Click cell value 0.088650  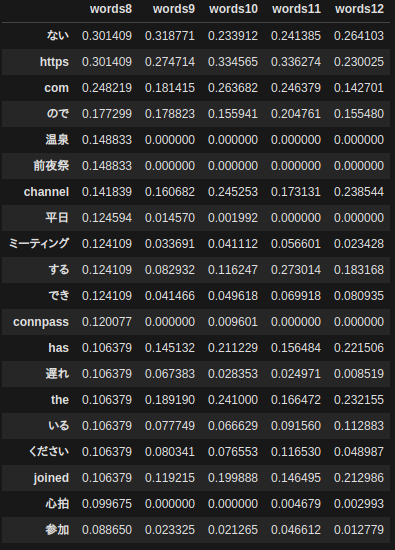(x=107, y=530)
